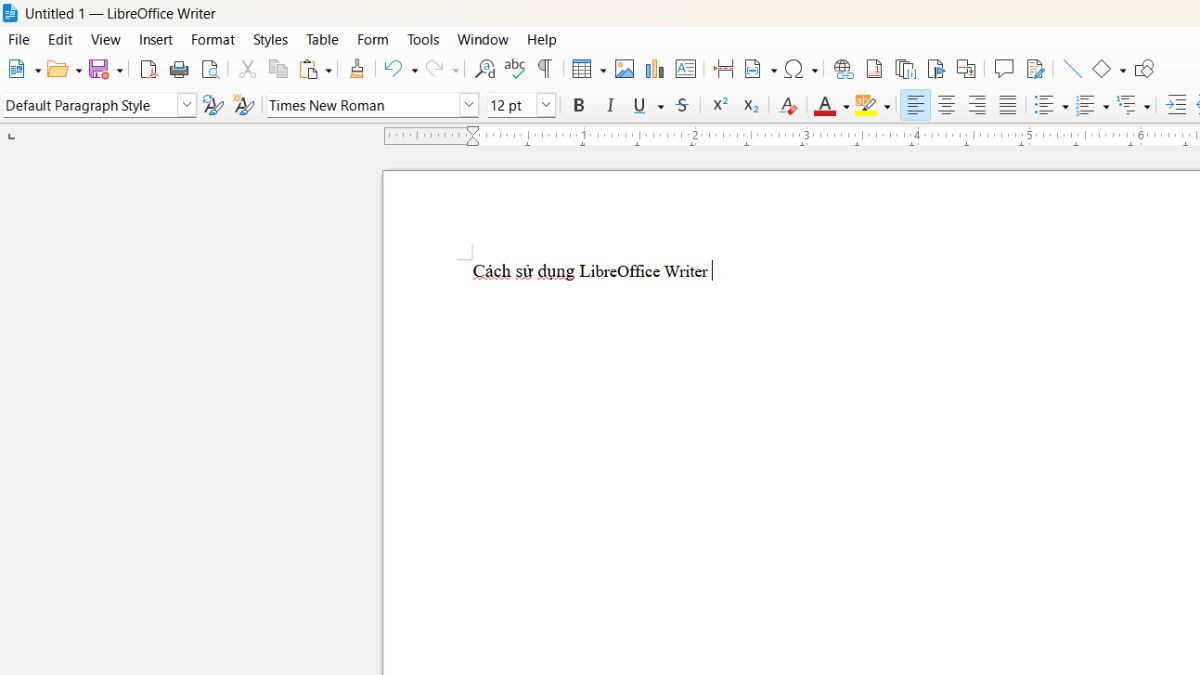Expand the Save options dropdown arrow
Screen dimensions: 1200x675
[119, 70]
